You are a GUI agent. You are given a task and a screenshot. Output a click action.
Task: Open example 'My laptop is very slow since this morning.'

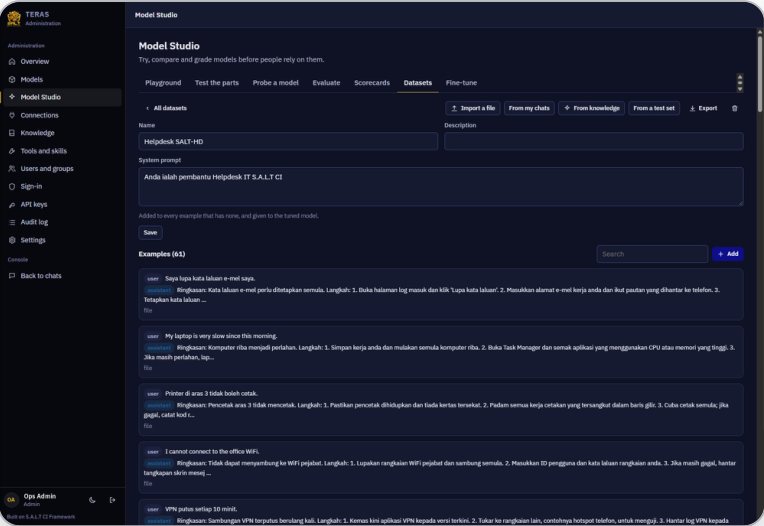[x=441, y=352]
